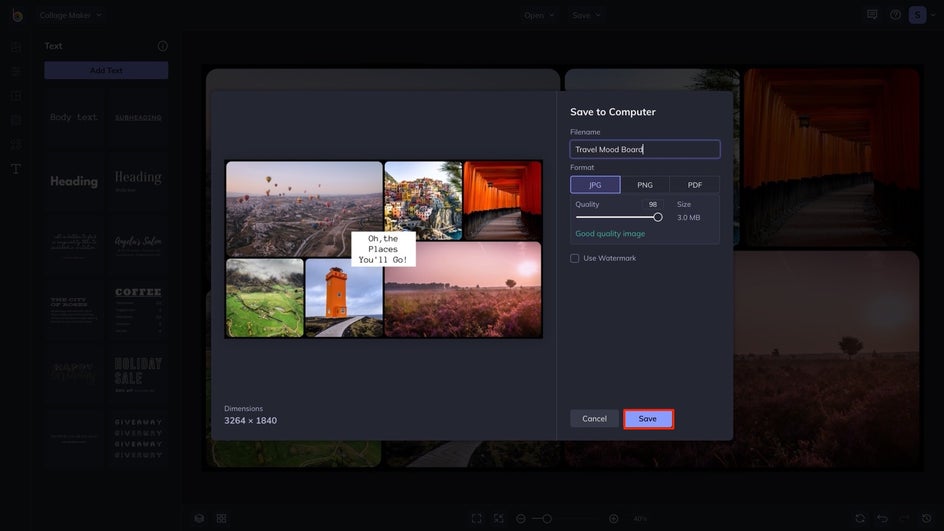Choose the GIVEAWAY repeated text template
Viewport: 944px width, 531px height.
[138, 438]
